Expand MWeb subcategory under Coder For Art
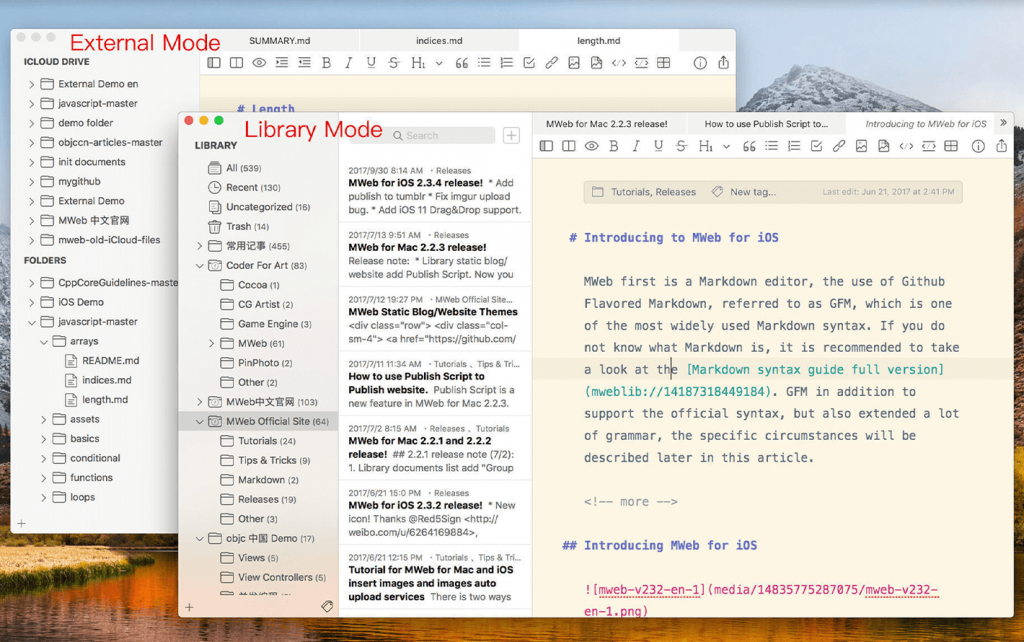This screenshot has width=1024, height=642. pos(212,344)
